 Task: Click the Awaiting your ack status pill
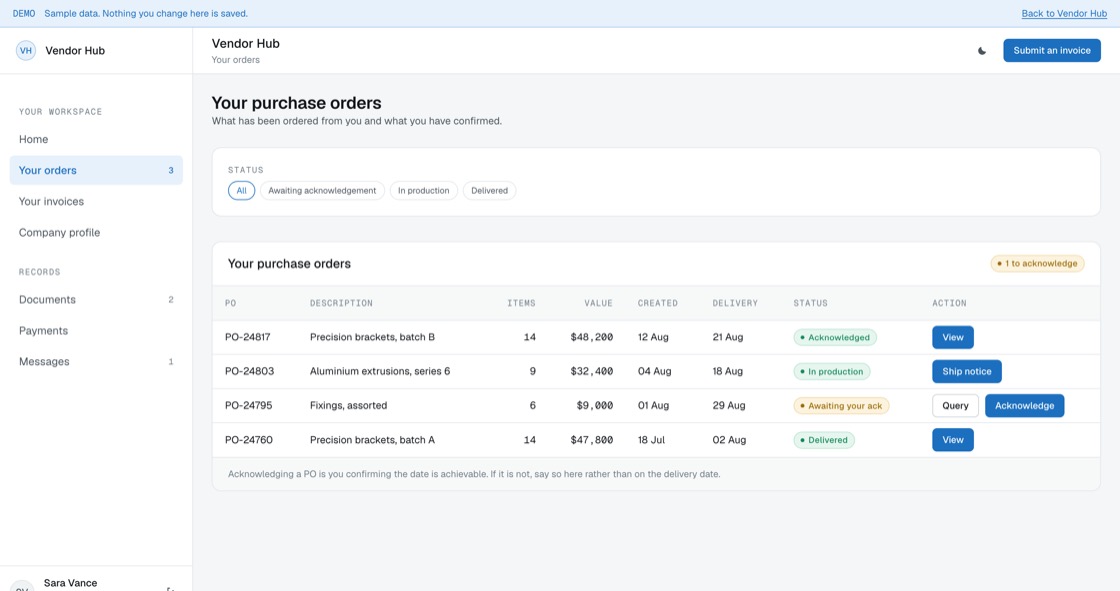841,406
